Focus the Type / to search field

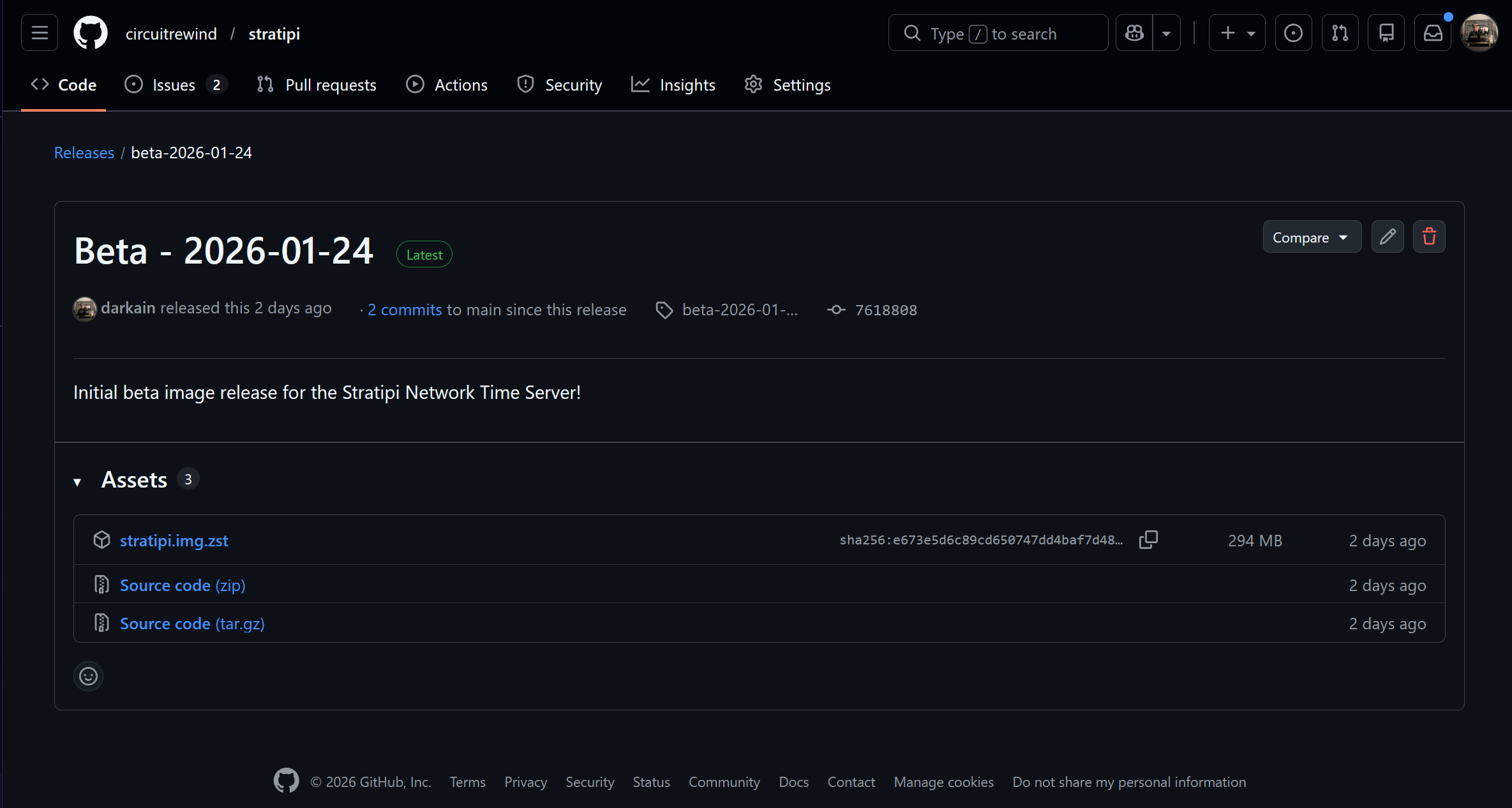(x=998, y=33)
